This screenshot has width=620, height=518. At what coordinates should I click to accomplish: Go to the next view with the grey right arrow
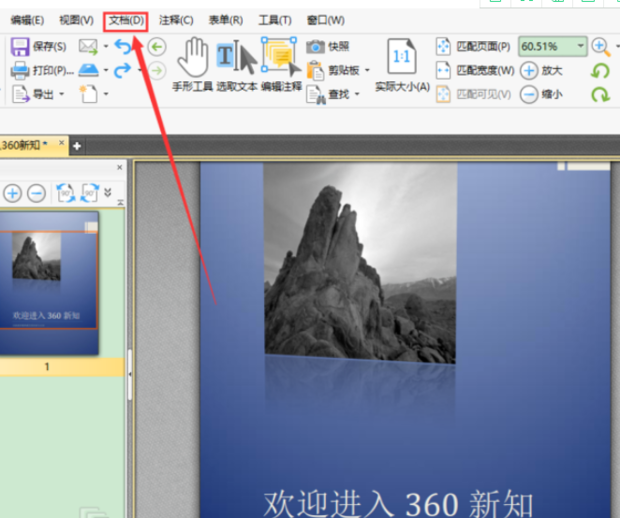pos(157,71)
